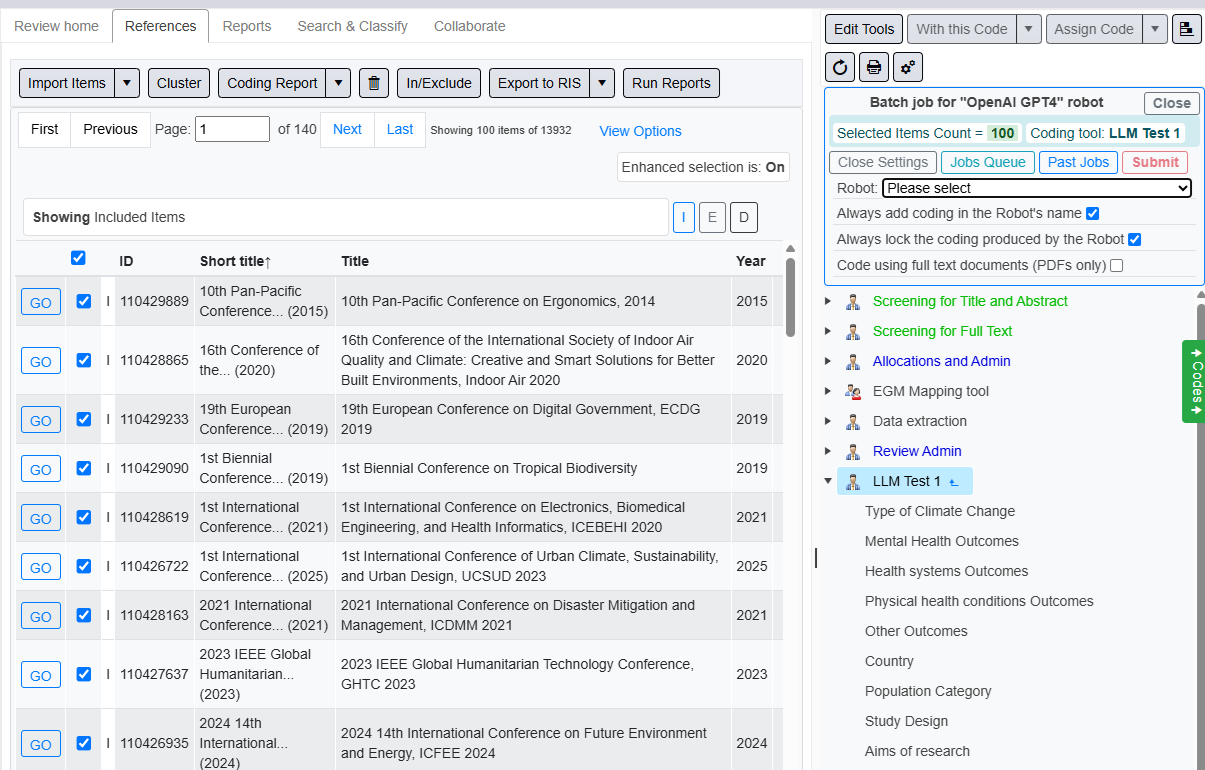
Task: Uncheck the select-all checkbox in table header
Action: point(78,258)
